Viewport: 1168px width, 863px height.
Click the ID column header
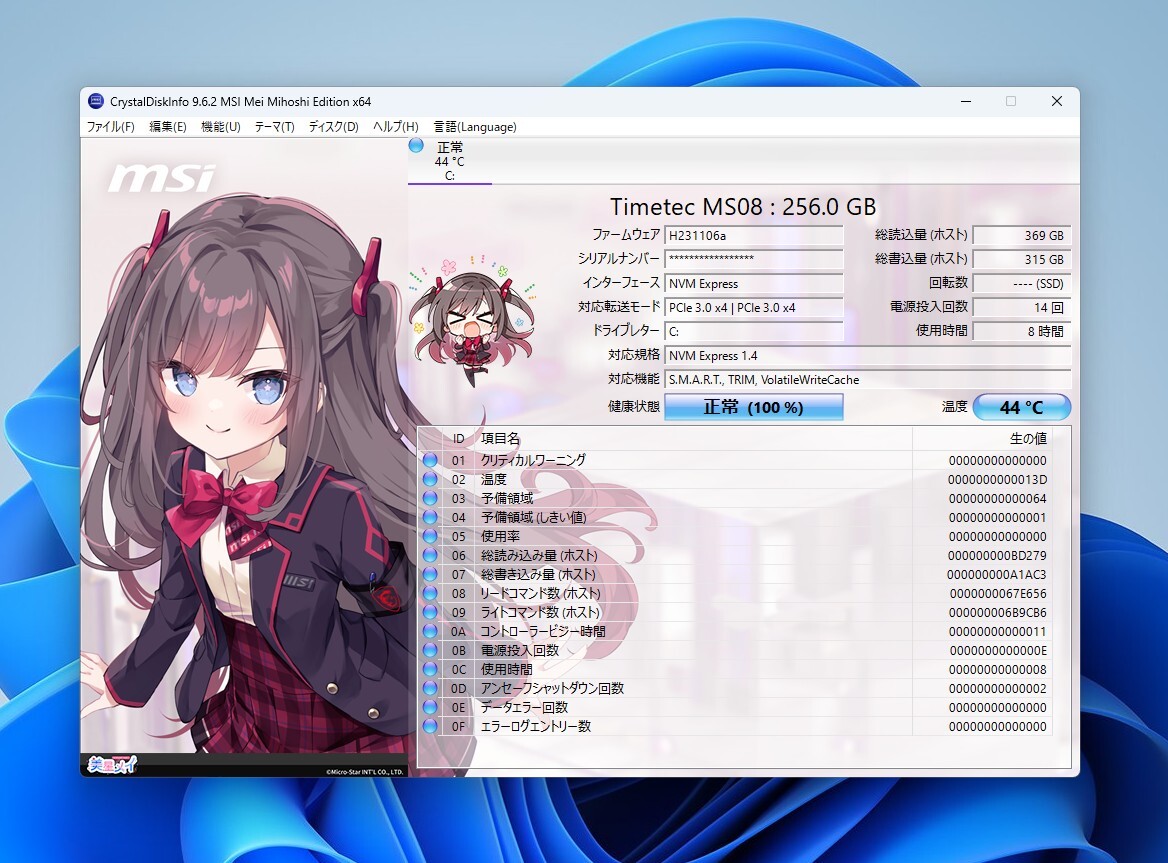click(458, 439)
